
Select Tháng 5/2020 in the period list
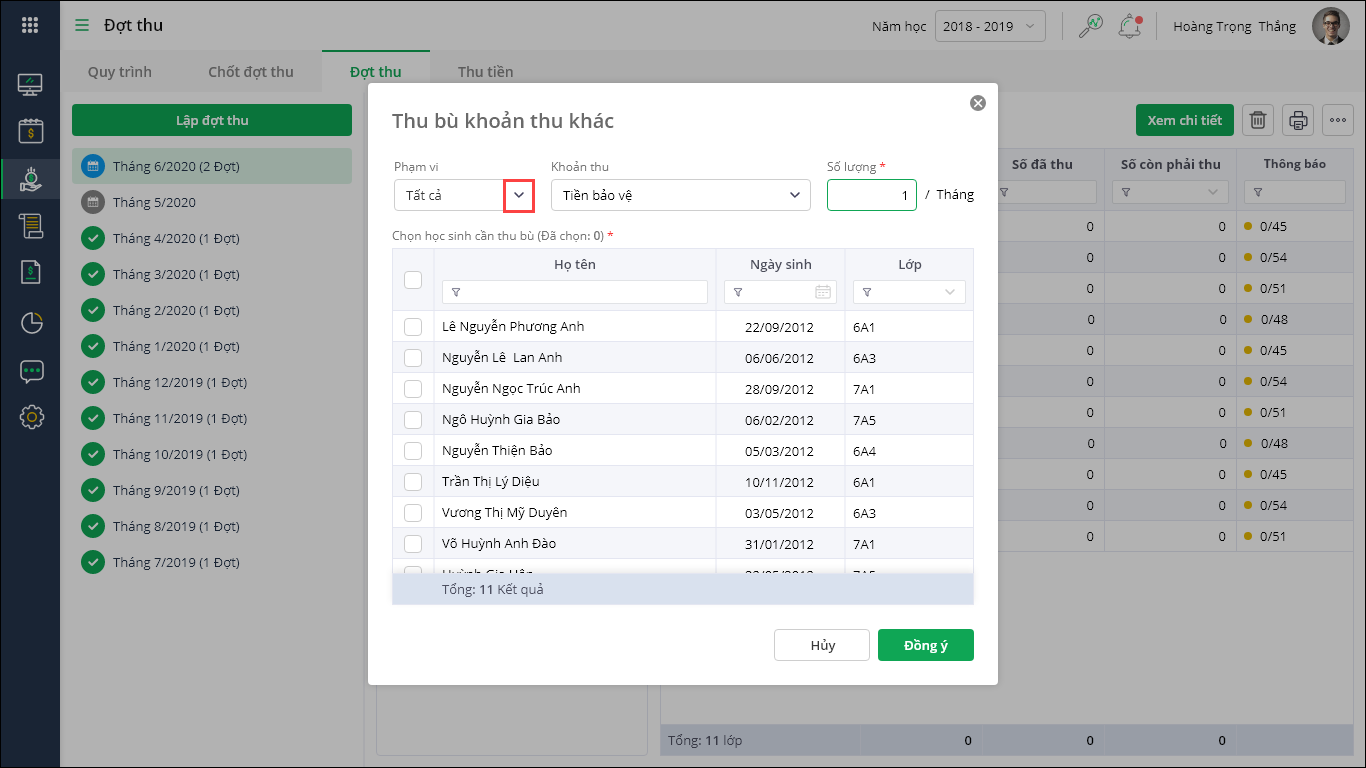(x=212, y=202)
